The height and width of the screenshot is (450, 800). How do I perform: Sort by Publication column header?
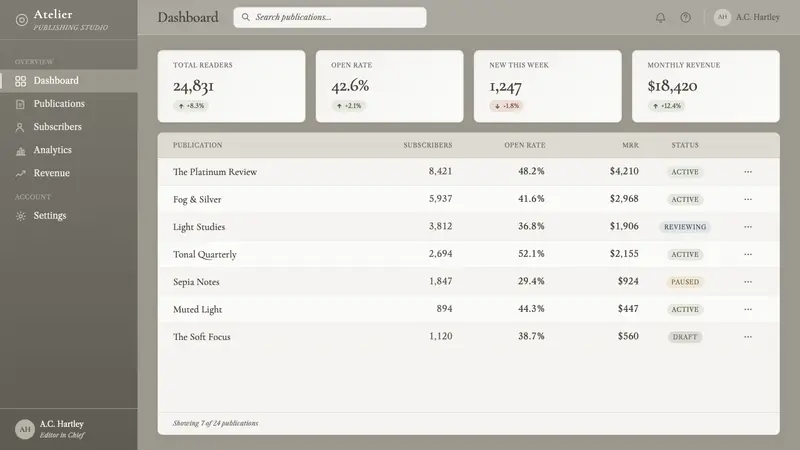pos(197,145)
